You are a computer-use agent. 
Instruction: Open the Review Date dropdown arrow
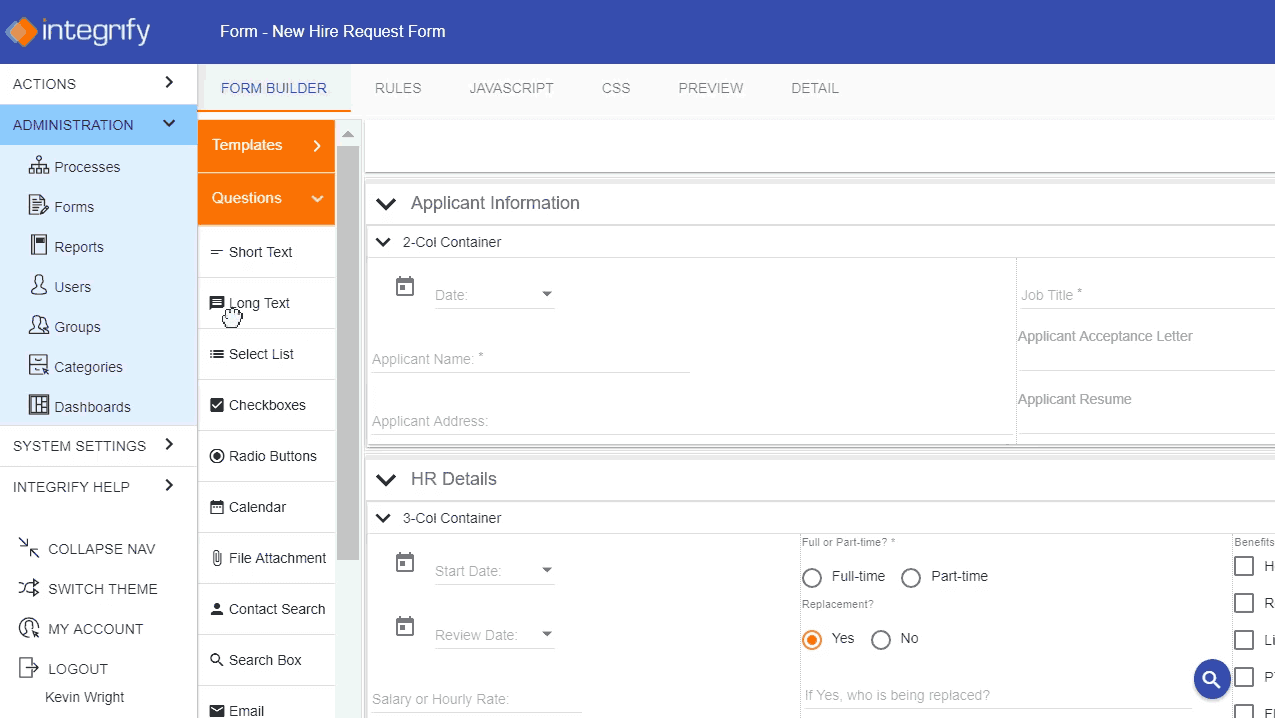coord(547,634)
